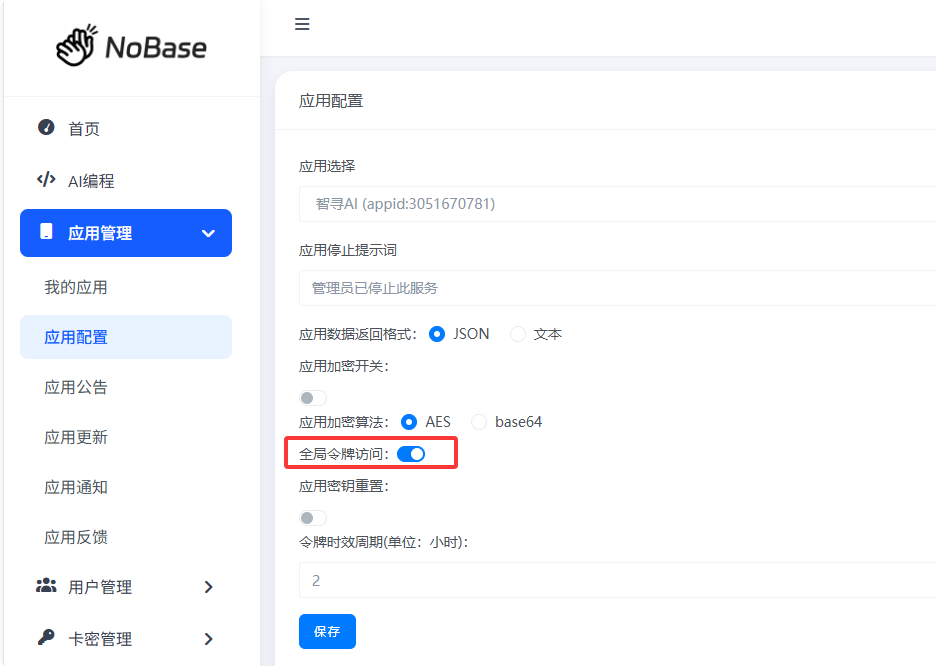Click the tablet icon beside 应用管理
The image size is (936, 666).
point(46,232)
